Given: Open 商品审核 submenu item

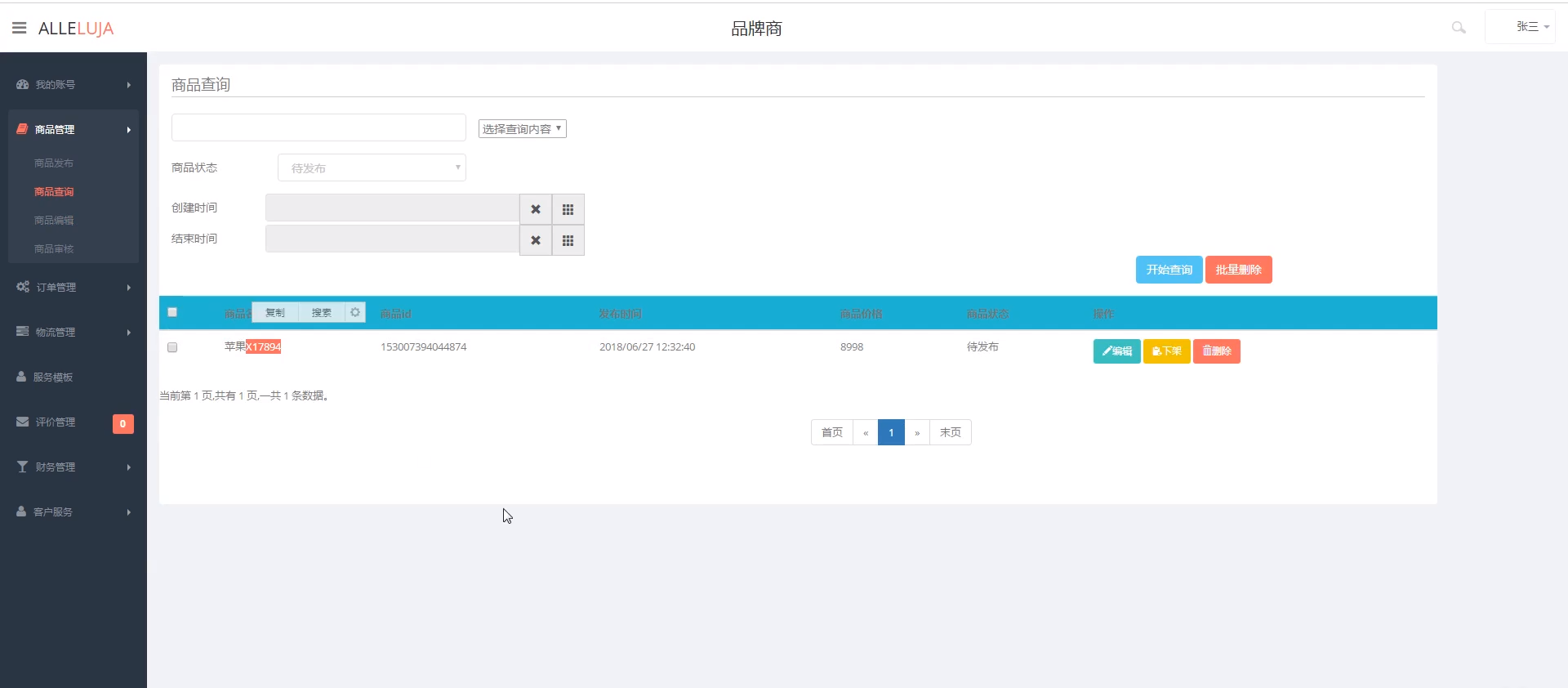Looking at the screenshot, I should coord(54,249).
